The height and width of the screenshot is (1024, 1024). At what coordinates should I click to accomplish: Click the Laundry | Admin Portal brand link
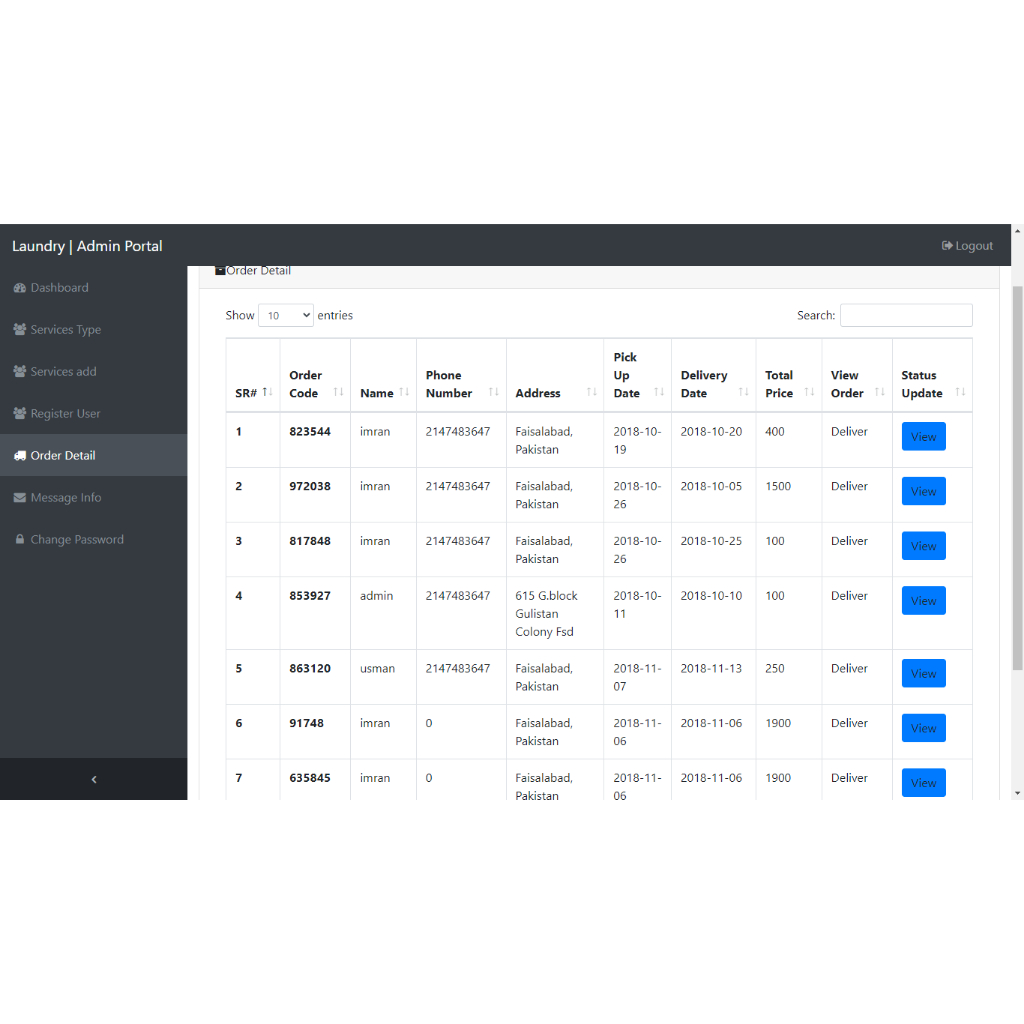[x=87, y=246]
